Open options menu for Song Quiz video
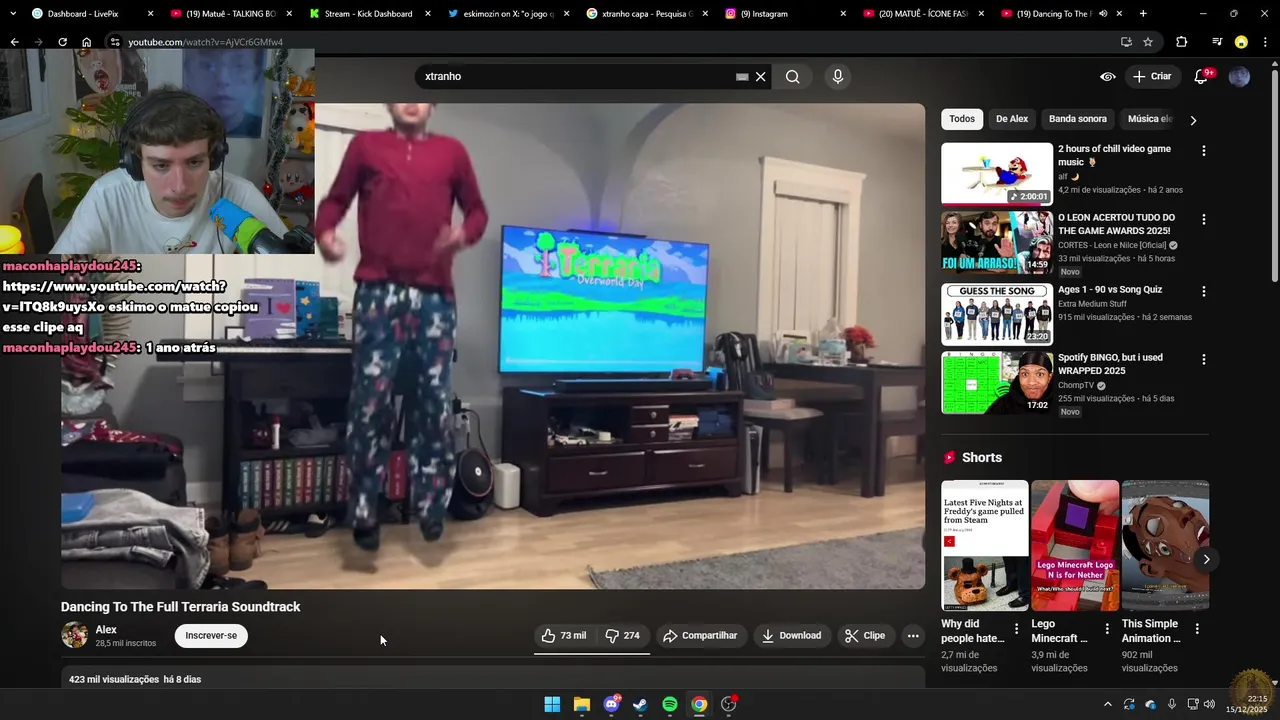 coord(1203,292)
